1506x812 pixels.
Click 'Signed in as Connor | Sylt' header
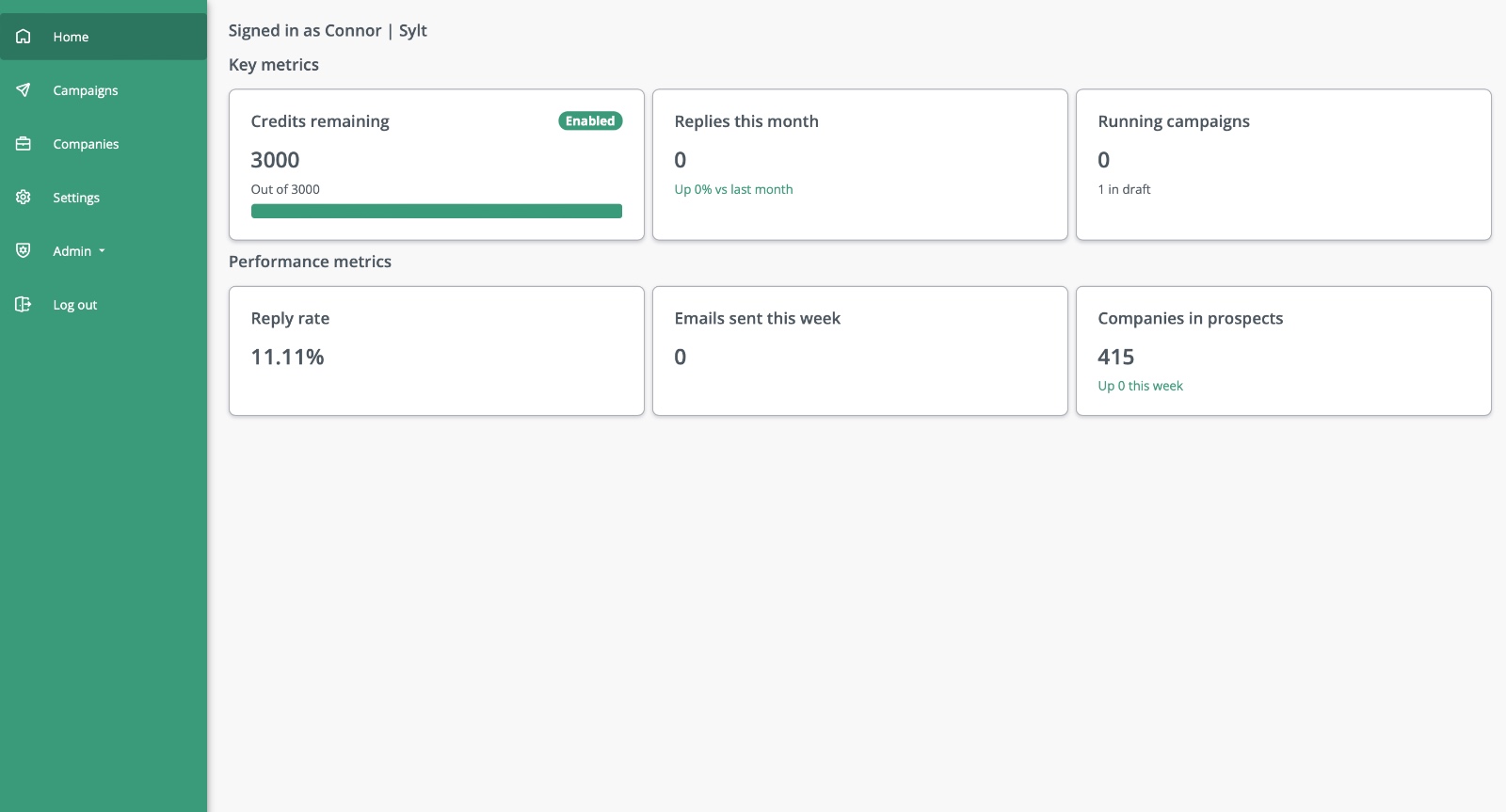(x=328, y=31)
